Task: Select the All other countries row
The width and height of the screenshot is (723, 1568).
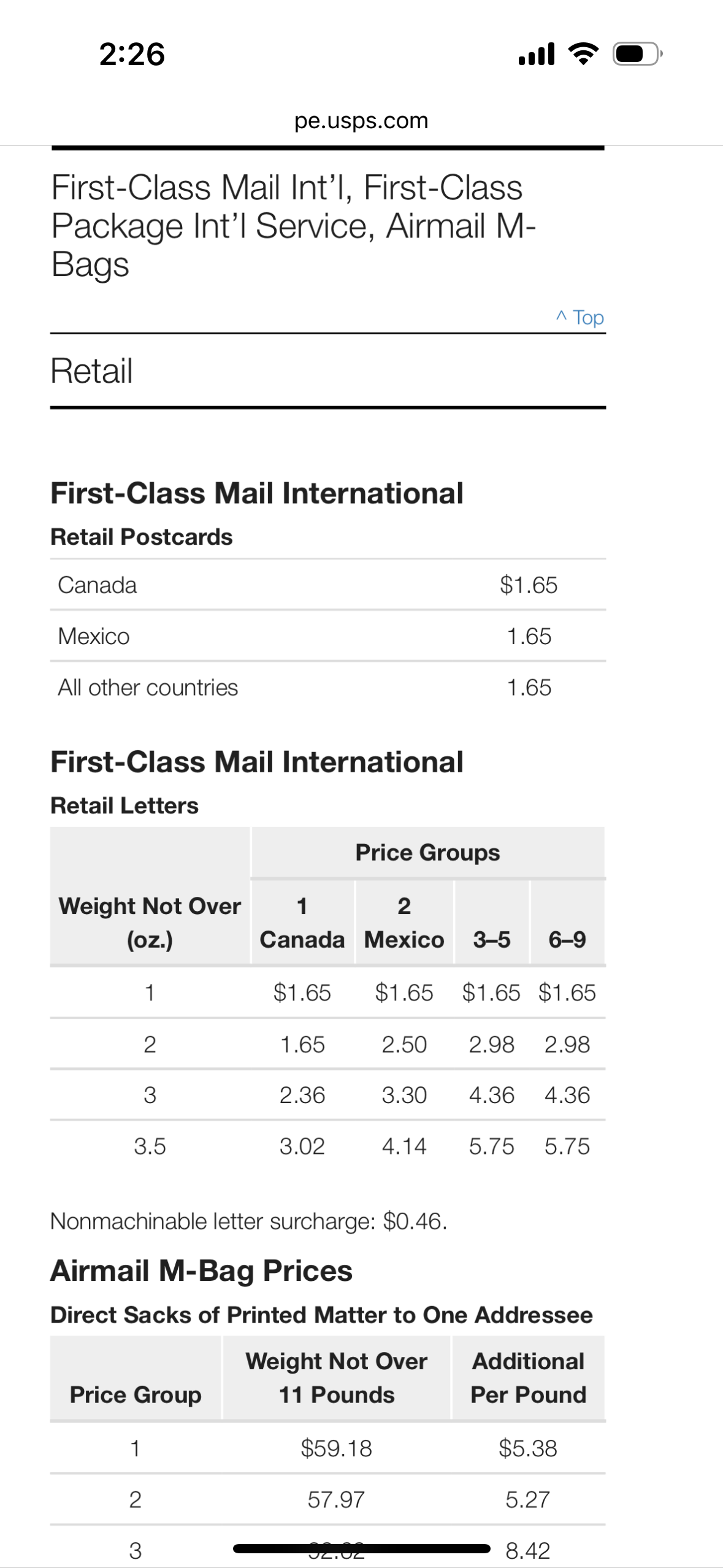Action: (x=328, y=687)
